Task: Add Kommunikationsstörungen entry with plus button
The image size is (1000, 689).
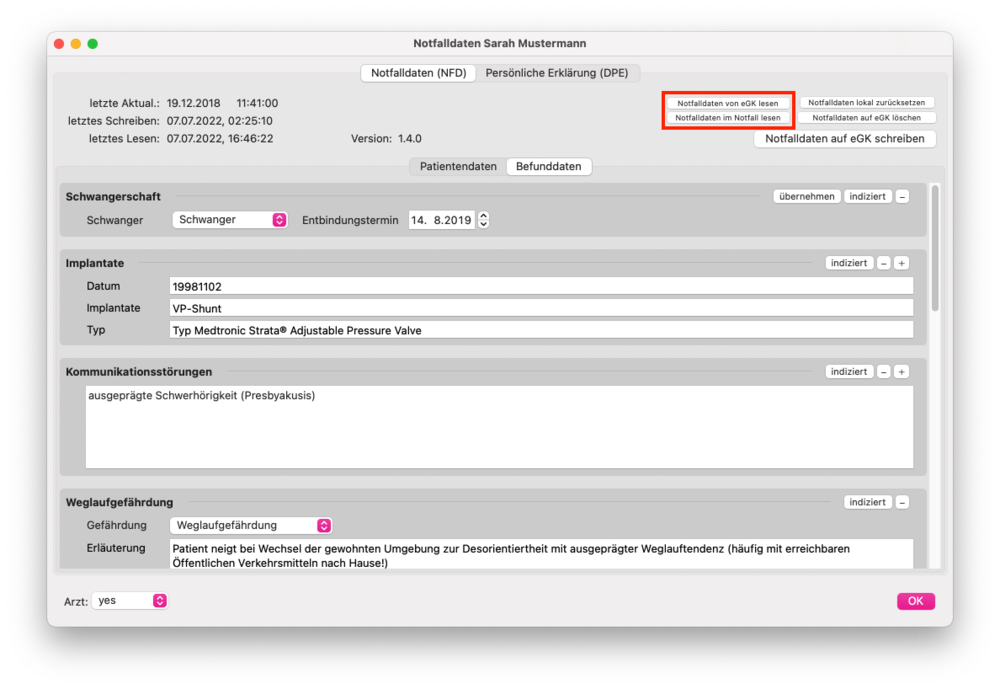Action: coord(901,371)
